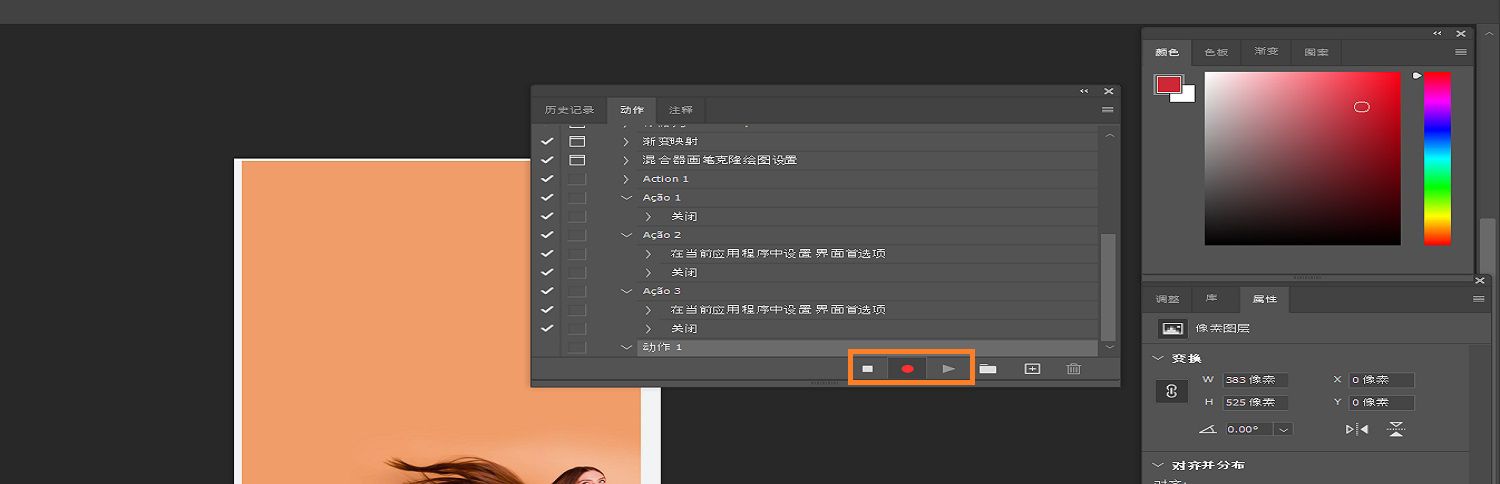Screen dimensions: 1500x484
Task: Toggle the checkmark for 混合器画笔克隆绘图设置
Action: (547, 160)
